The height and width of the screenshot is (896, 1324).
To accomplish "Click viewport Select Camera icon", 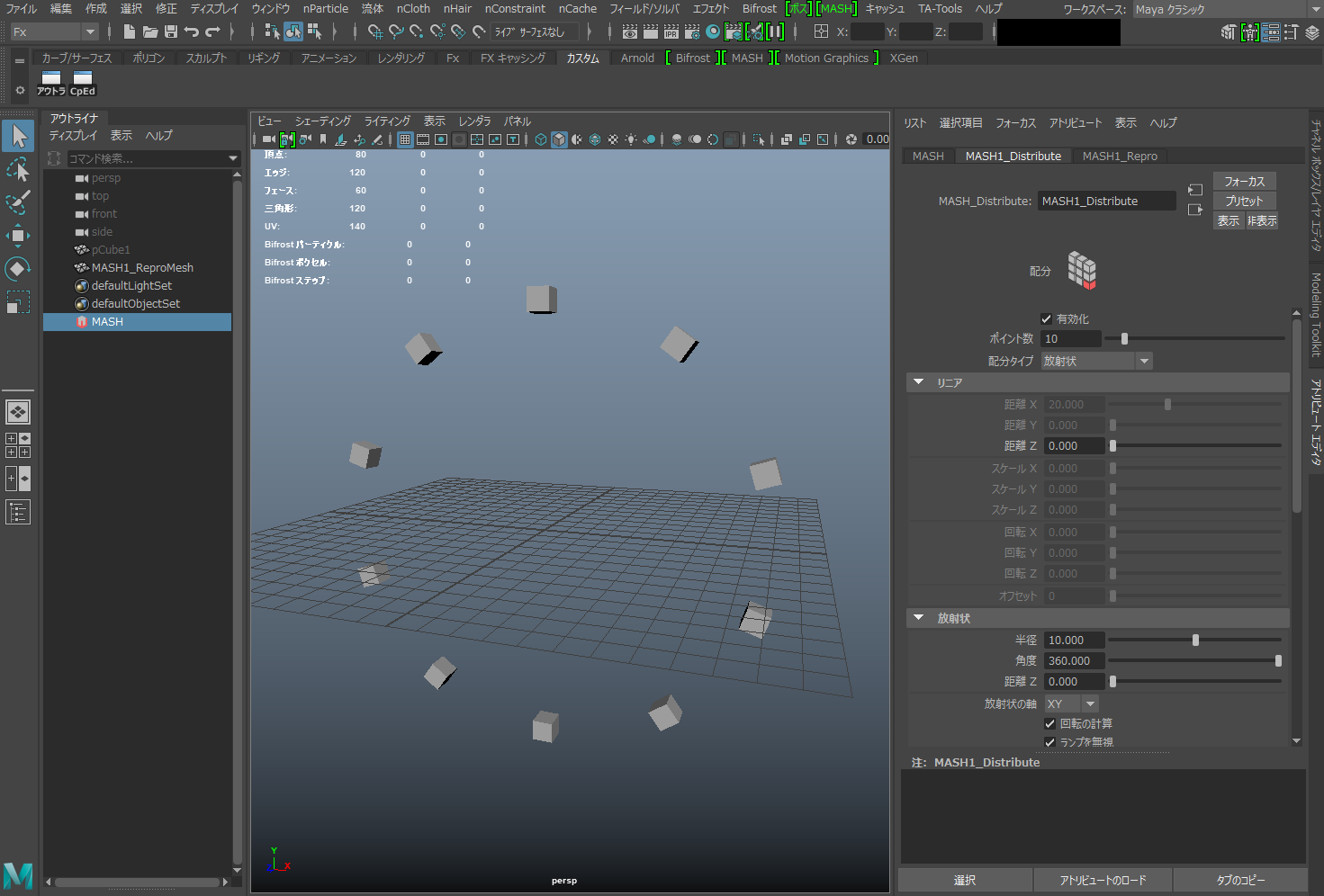I will coord(269,139).
